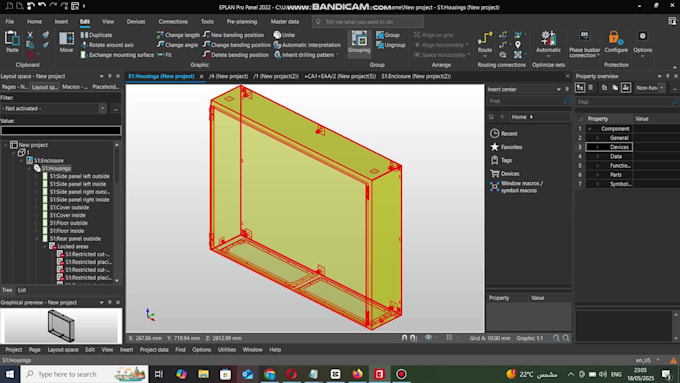
Task: Click the Fit tool
Action: click(x=164, y=55)
